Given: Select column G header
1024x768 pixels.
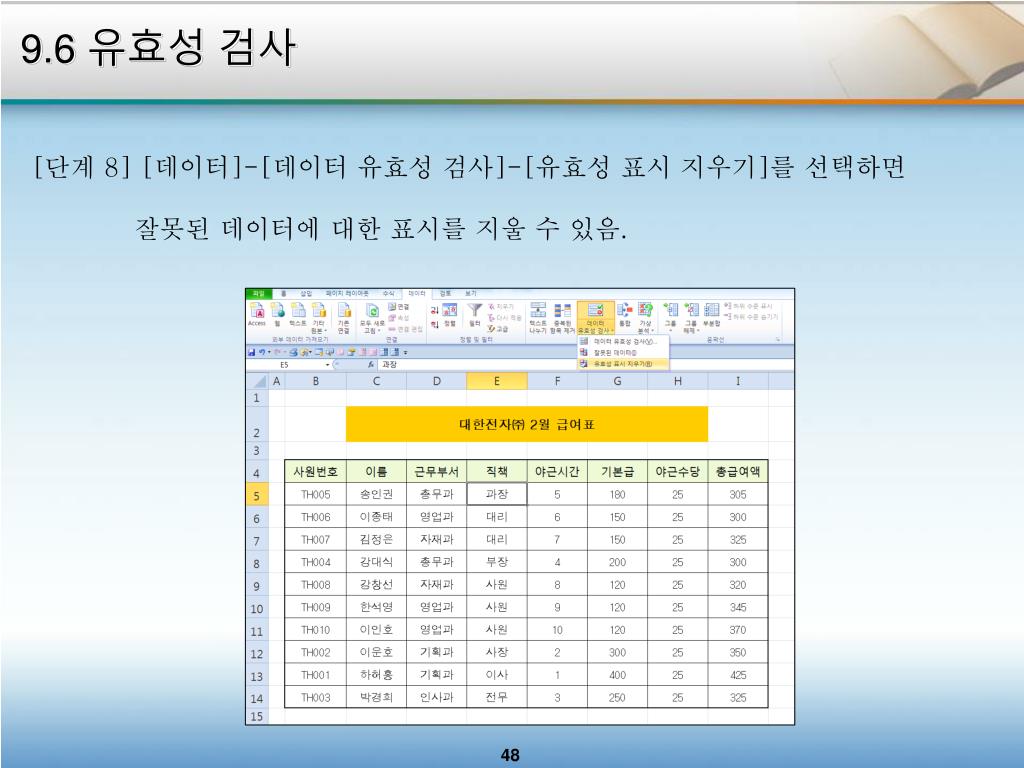Looking at the screenshot, I should 617,381.
